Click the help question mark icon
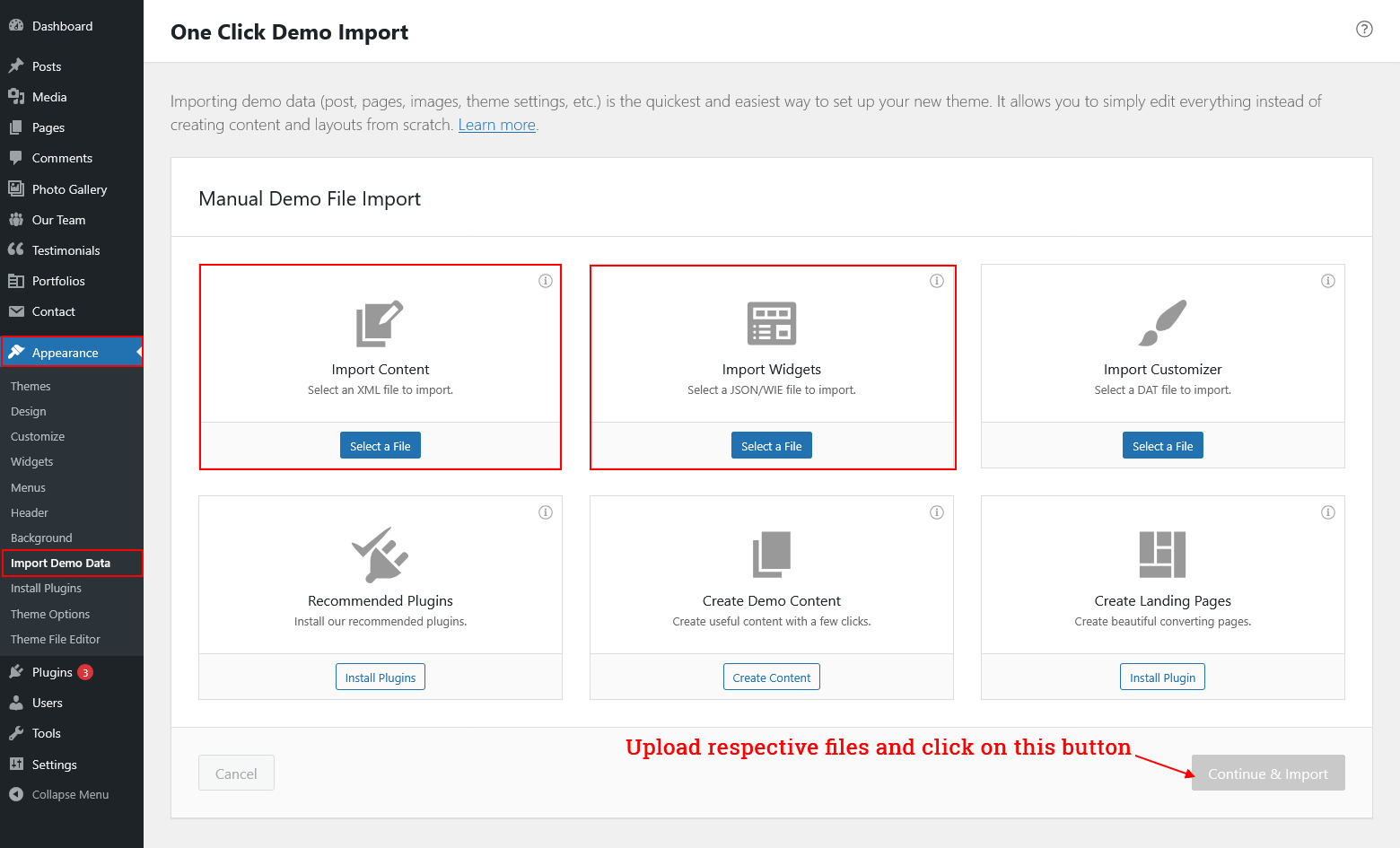The height and width of the screenshot is (848, 1400). pos(1364,29)
